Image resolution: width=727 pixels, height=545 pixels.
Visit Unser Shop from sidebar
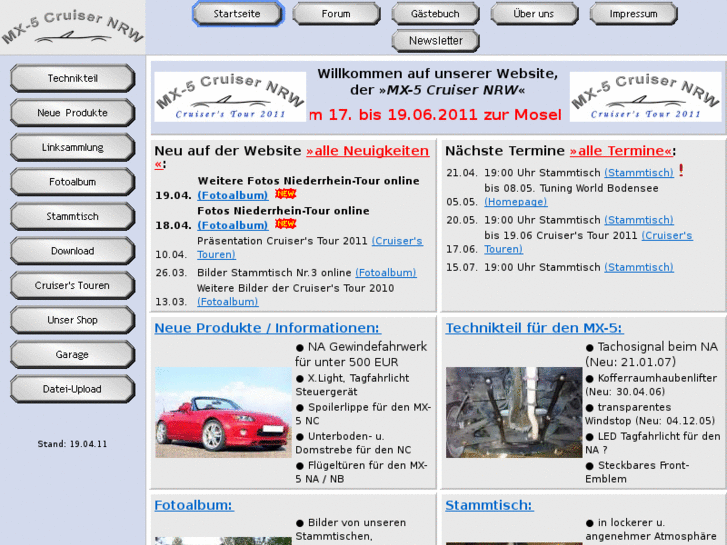[73, 320]
